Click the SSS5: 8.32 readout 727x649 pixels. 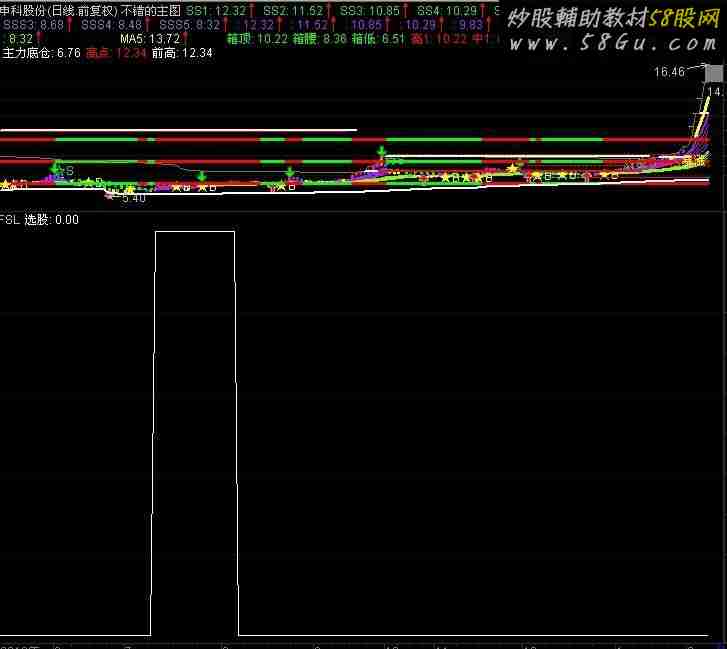point(190,24)
